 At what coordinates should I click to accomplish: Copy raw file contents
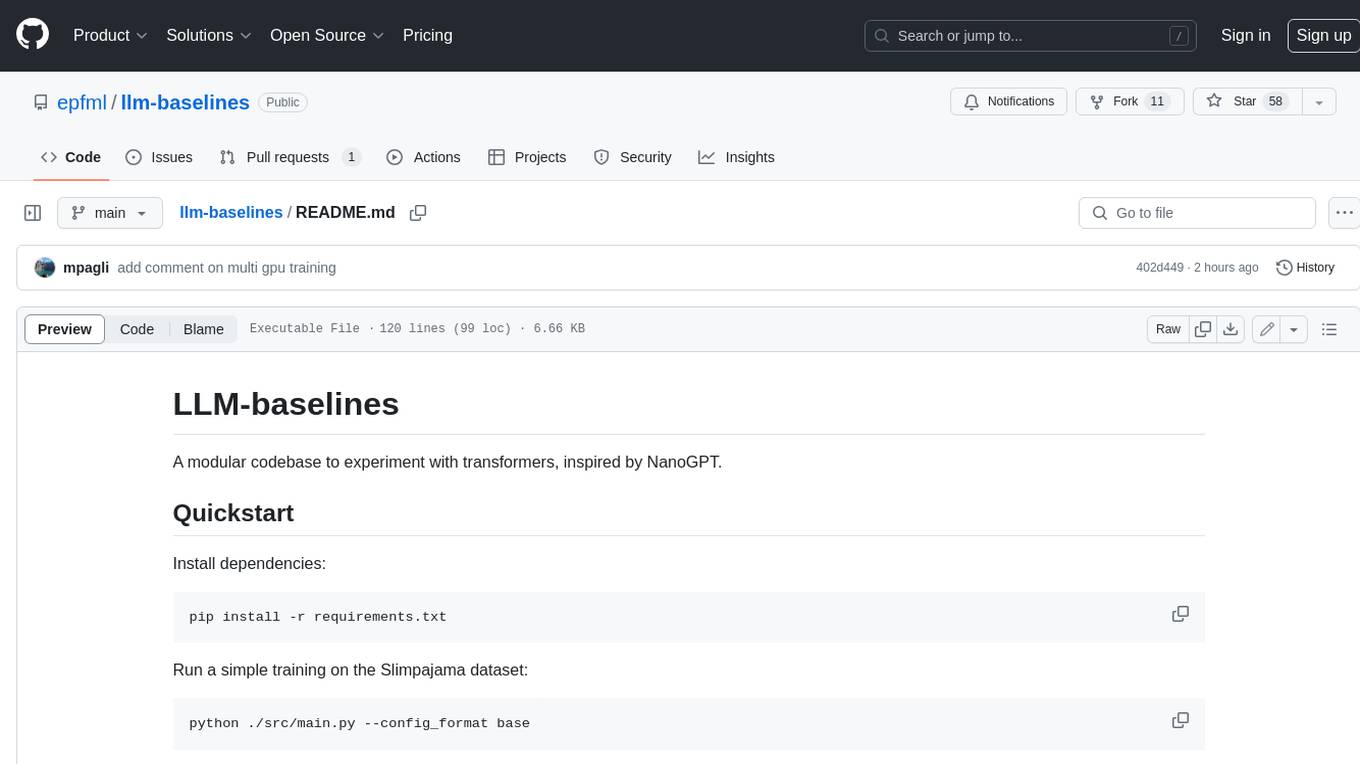pyautogui.click(x=1203, y=329)
